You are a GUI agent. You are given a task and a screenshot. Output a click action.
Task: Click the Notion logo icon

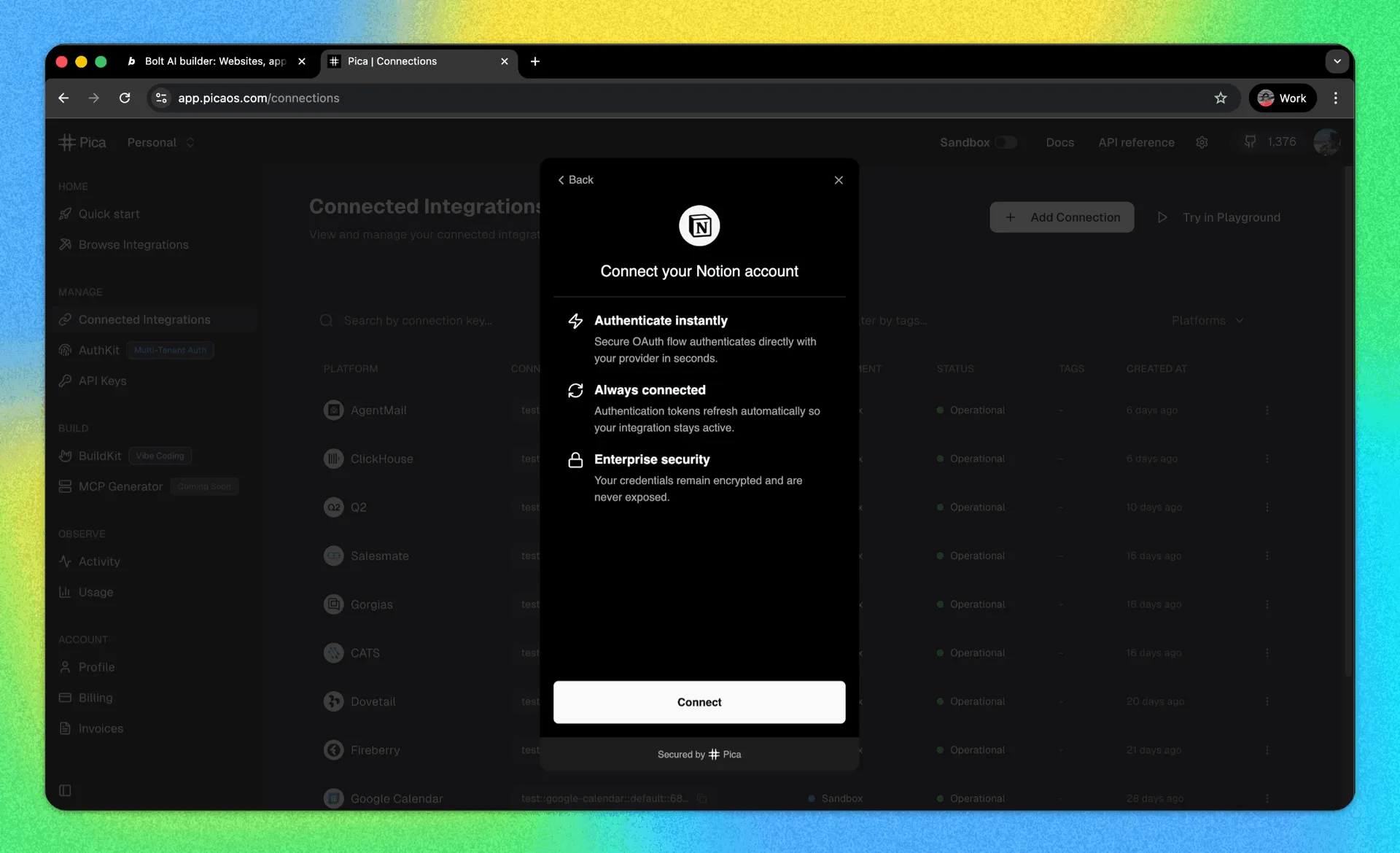[x=699, y=226]
